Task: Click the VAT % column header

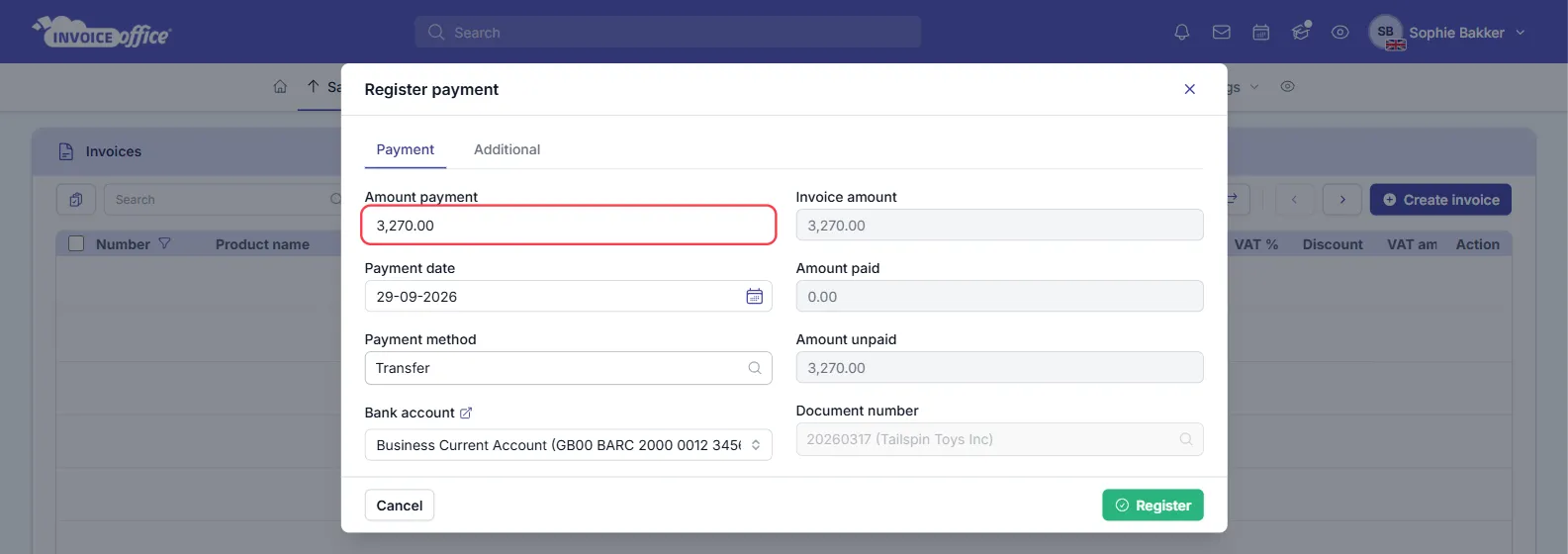Action: (1255, 244)
